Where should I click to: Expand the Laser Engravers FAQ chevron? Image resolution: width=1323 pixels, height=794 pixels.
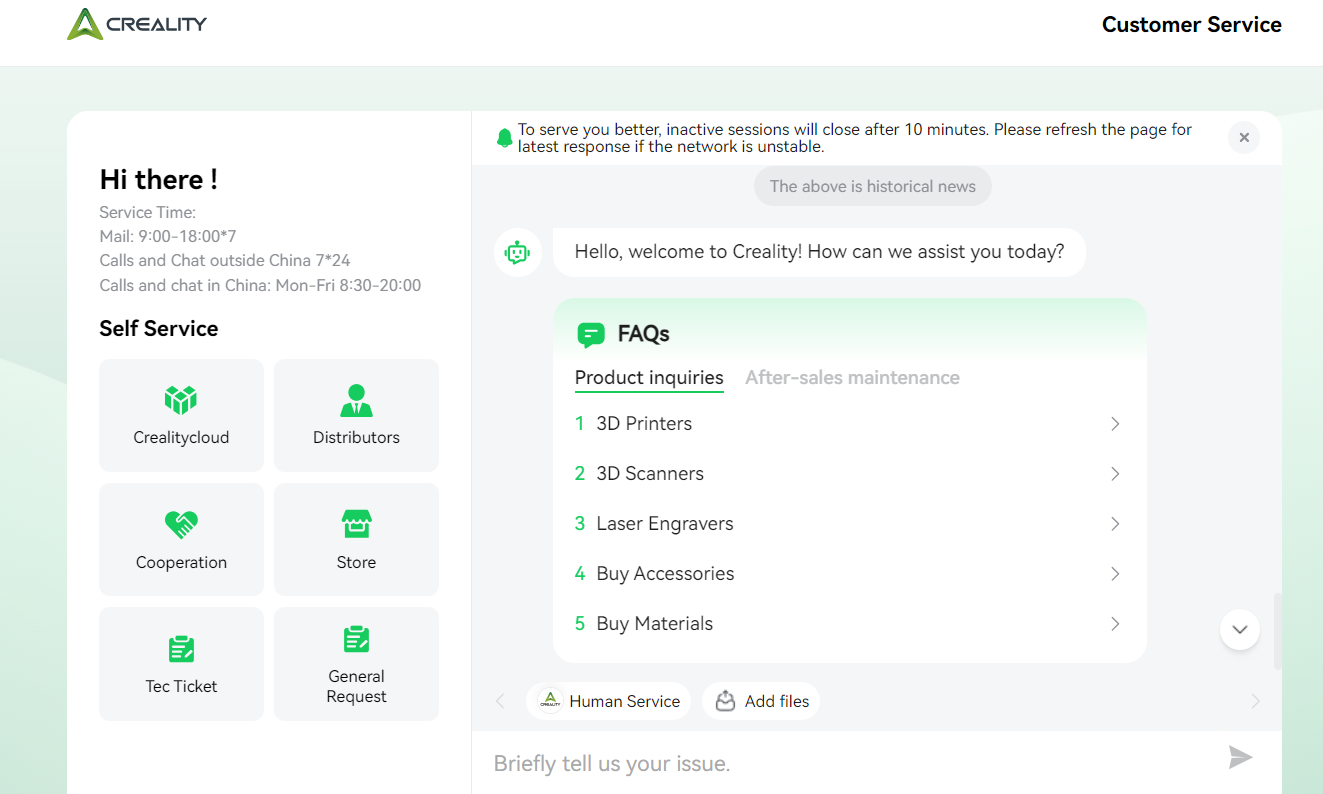point(1115,524)
